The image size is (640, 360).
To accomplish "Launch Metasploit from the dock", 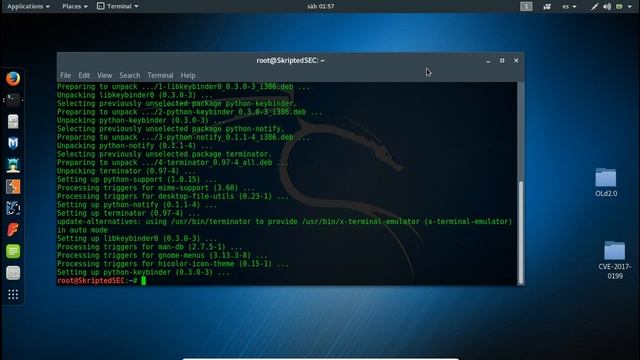I will coord(13,143).
